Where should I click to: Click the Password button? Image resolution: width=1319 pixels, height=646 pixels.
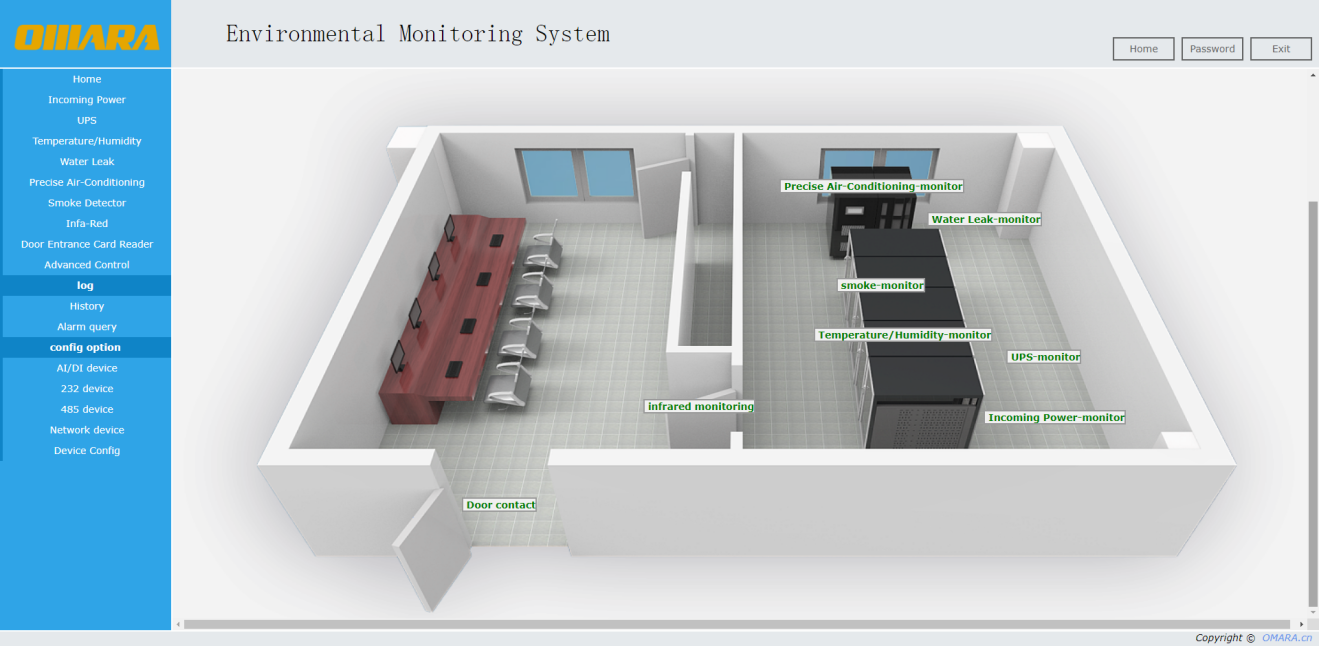(1212, 49)
